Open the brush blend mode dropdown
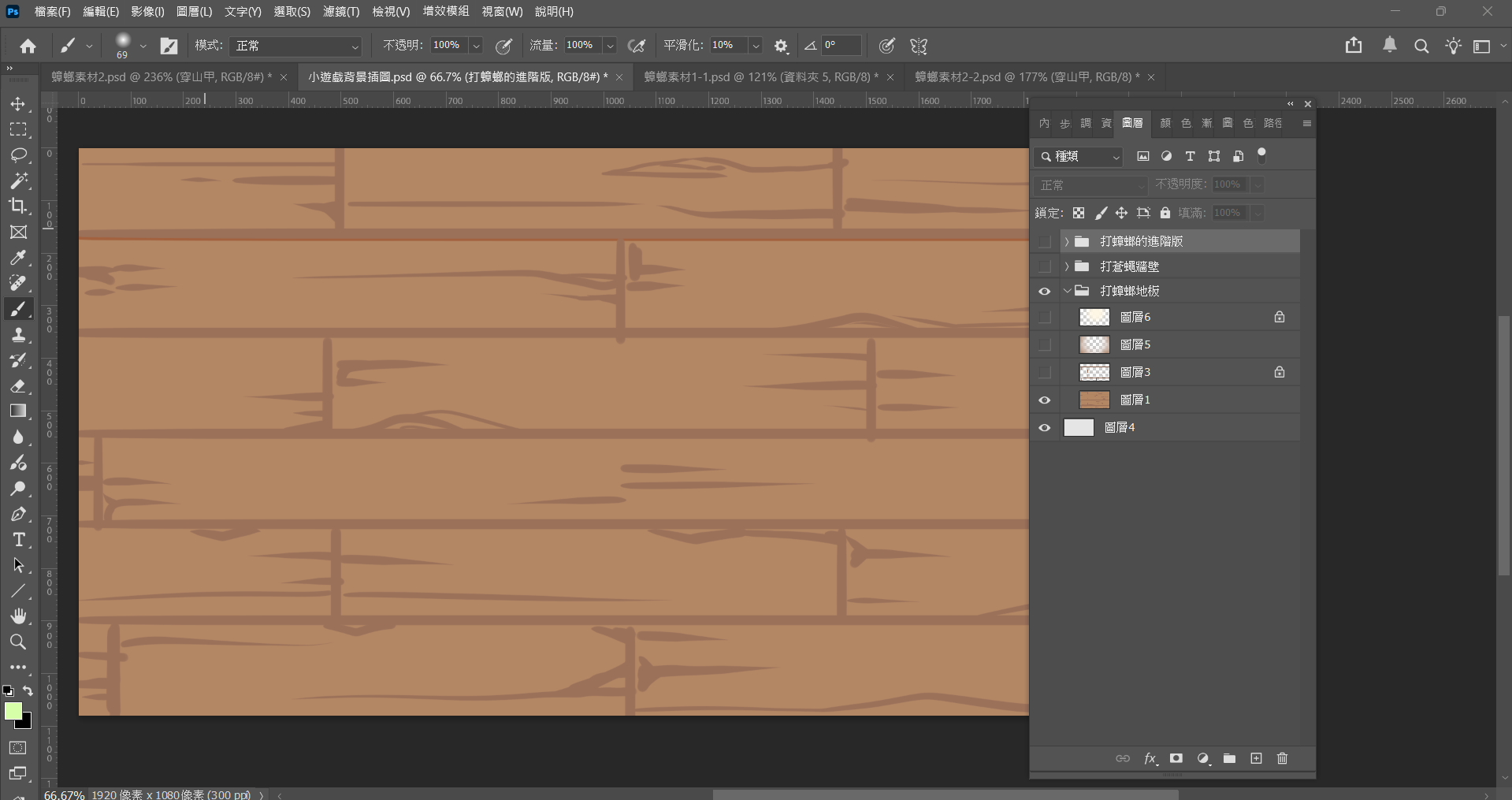The image size is (1512, 800). tap(296, 46)
